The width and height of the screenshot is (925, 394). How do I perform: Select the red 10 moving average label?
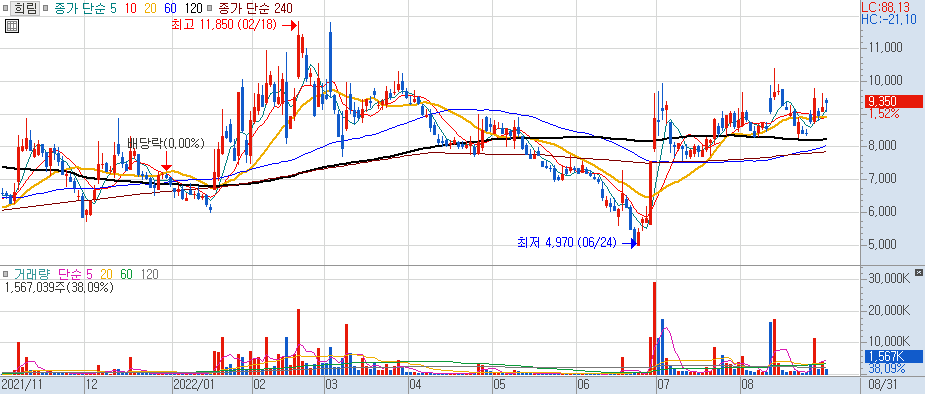tap(131, 8)
